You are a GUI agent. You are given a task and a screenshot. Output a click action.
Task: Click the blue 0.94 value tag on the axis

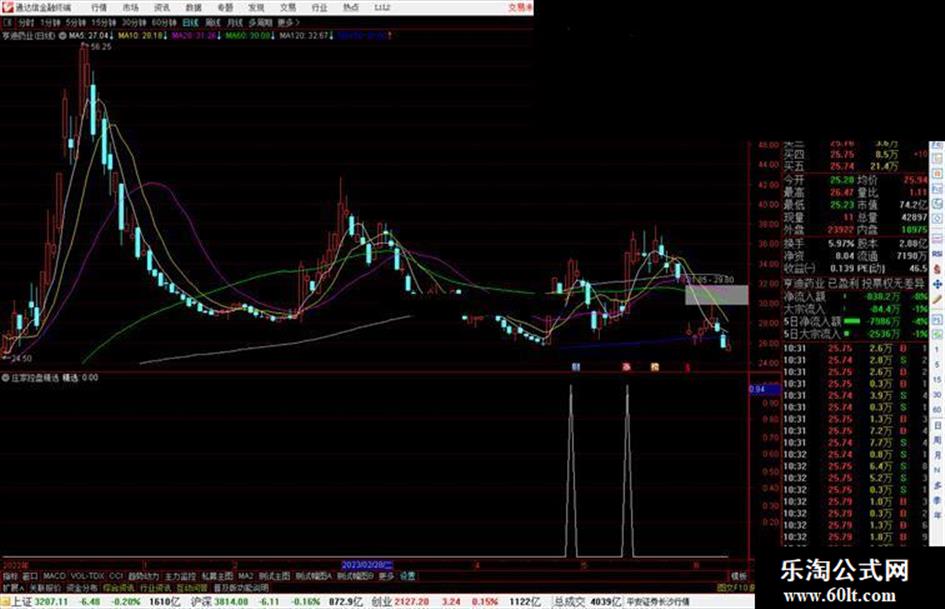(763, 390)
